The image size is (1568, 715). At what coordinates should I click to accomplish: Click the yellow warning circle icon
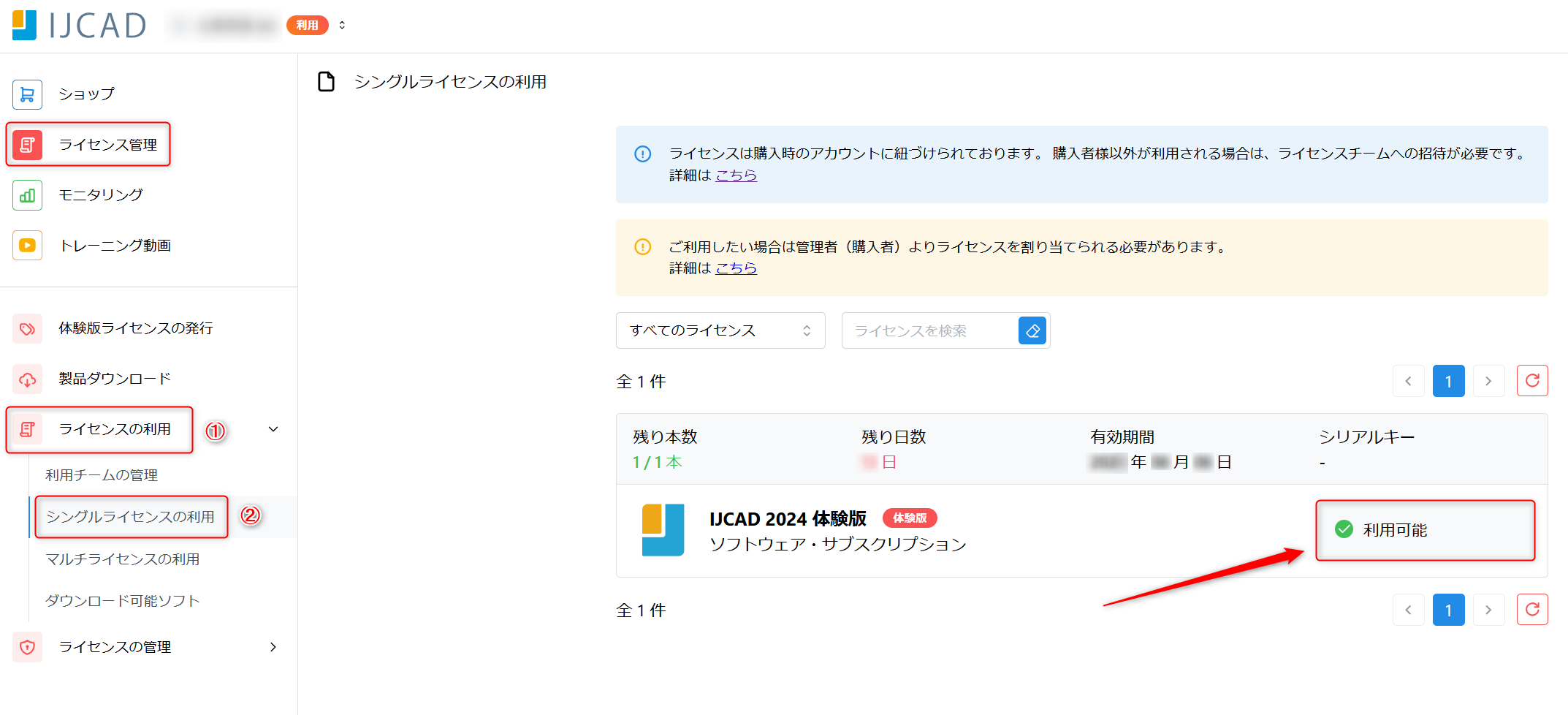[x=642, y=246]
